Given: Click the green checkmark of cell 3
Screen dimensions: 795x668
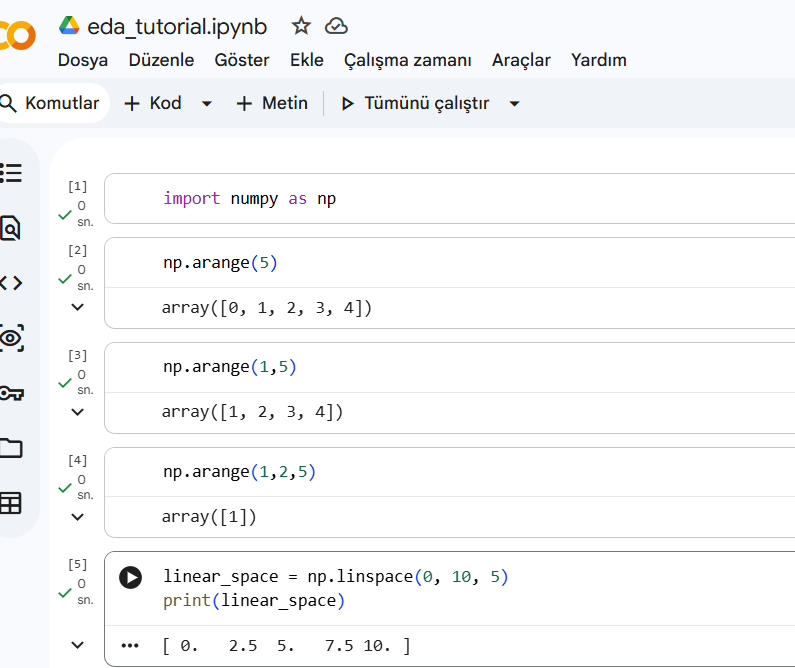Looking at the screenshot, I should [65, 383].
